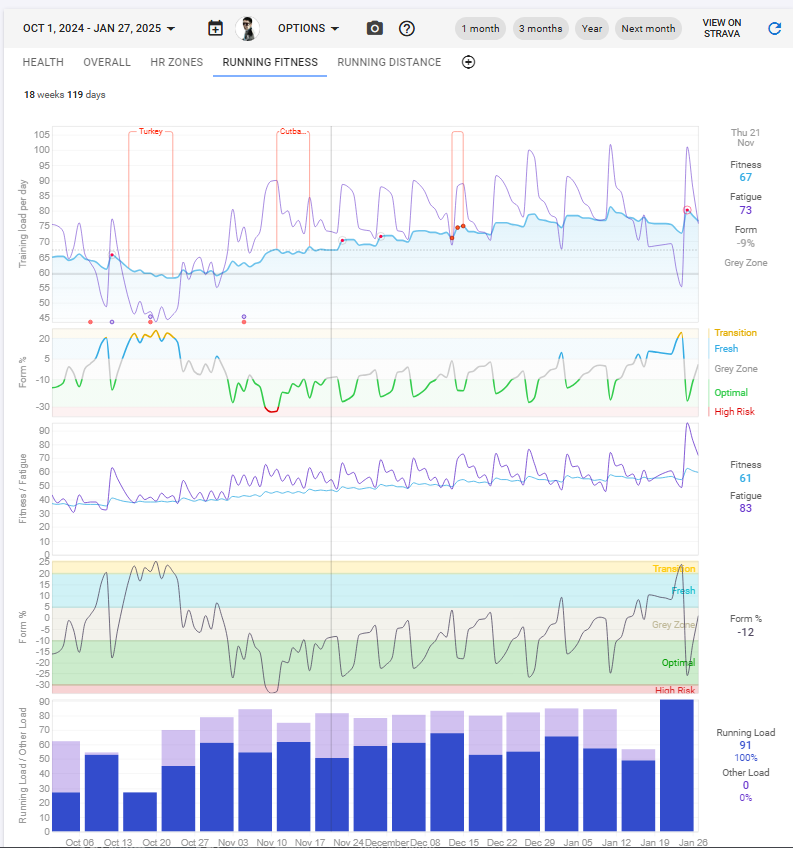Open the OPTIONS dropdown menu
Viewport: 793px width, 848px height.
[x=308, y=29]
